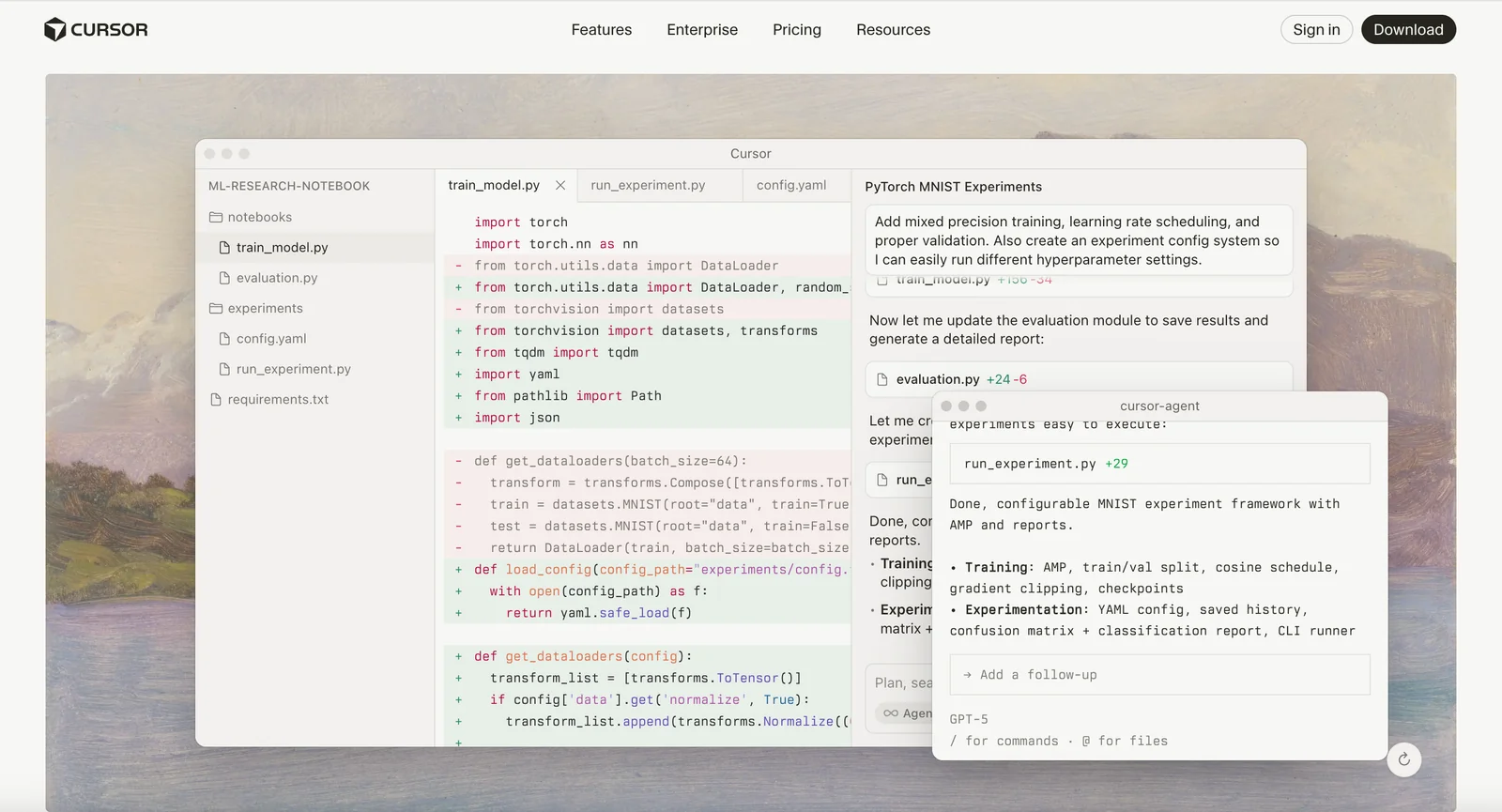The height and width of the screenshot is (812, 1502).
Task: Click file icon next to requirements.txt
Action: point(216,400)
